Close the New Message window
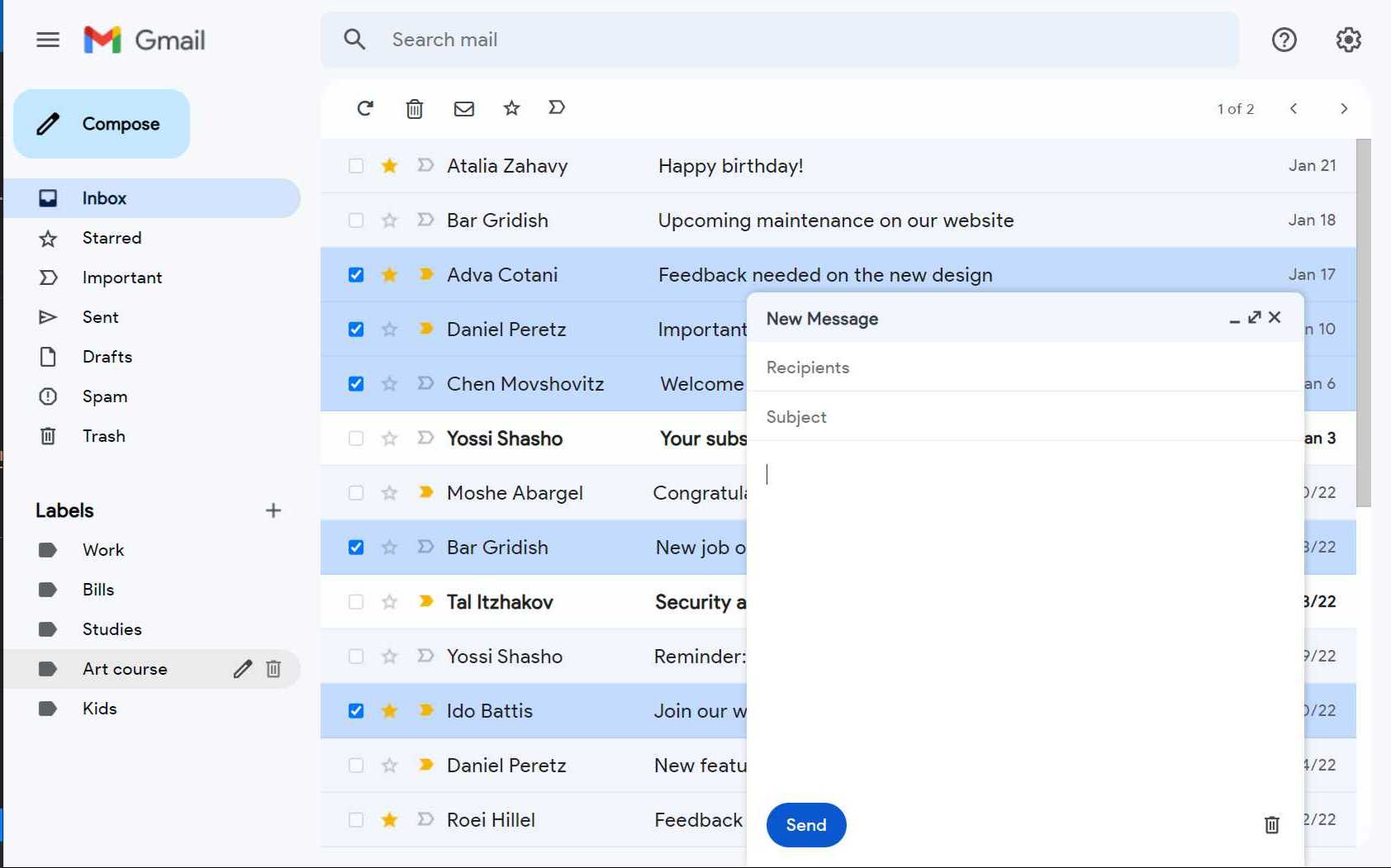The image size is (1391, 868). click(1275, 317)
